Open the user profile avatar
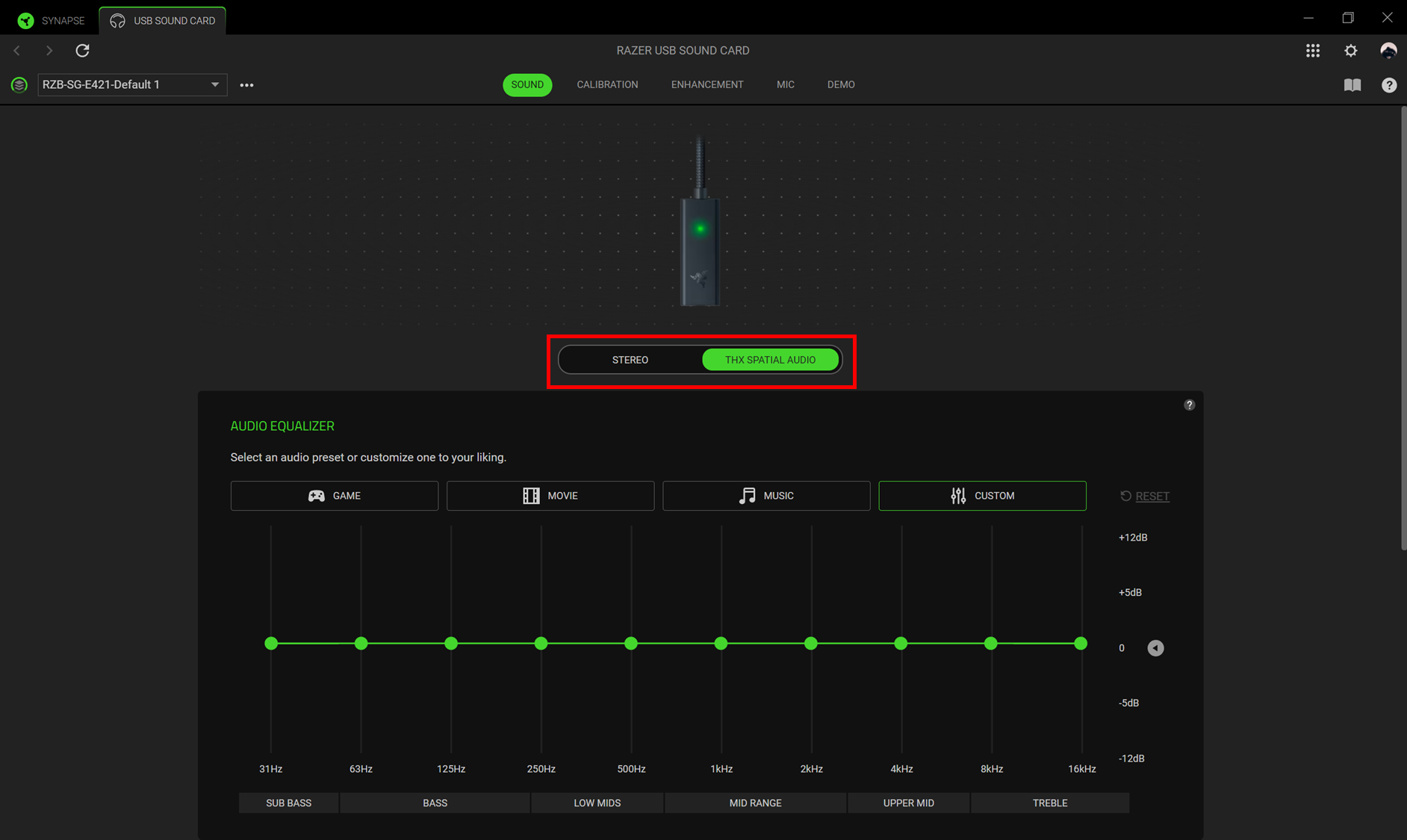The width and height of the screenshot is (1407, 840). pyautogui.click(x=1388, y=50)
